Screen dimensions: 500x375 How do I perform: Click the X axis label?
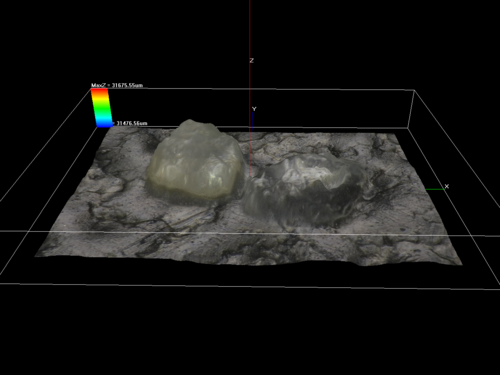pos(447,186)
